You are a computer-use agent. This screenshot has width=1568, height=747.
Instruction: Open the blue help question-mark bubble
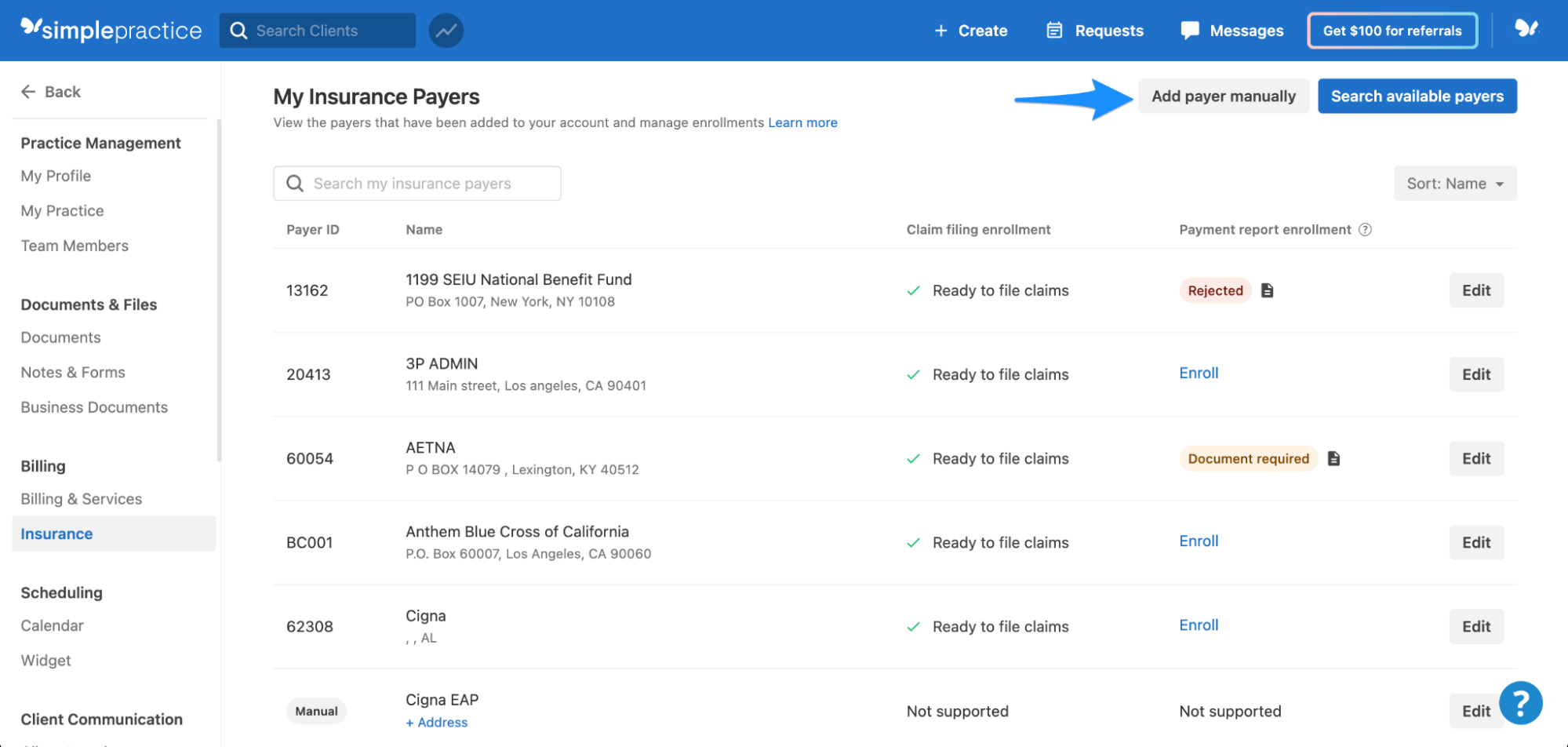1520,702
